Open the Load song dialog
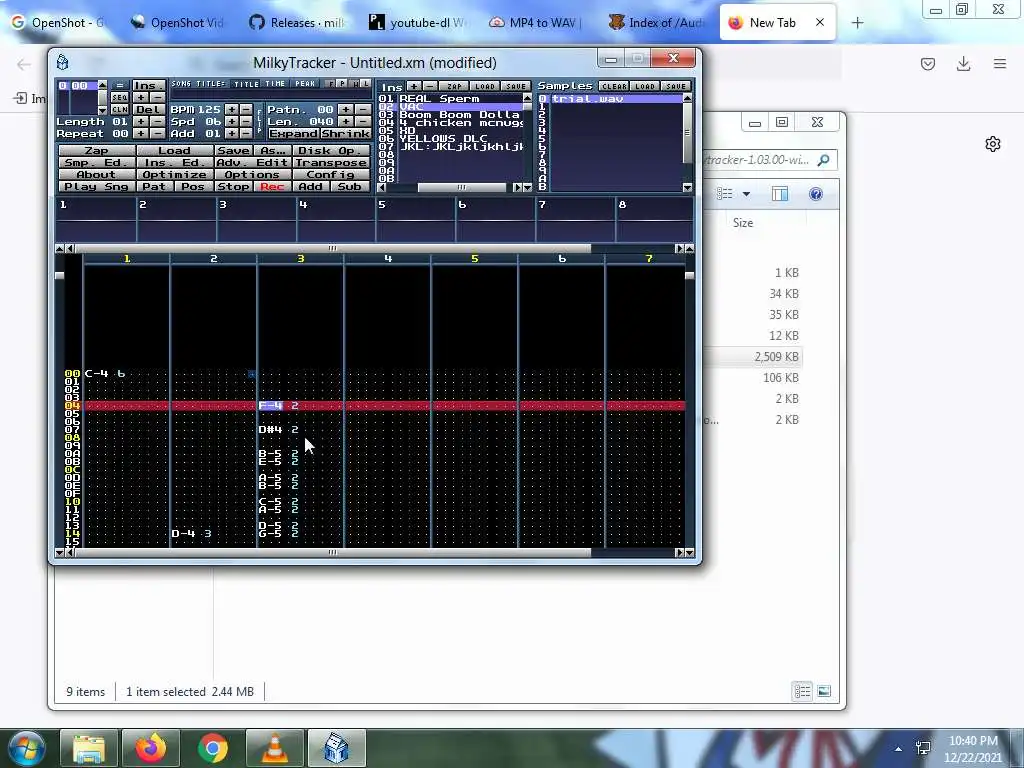 click(174, 150)
